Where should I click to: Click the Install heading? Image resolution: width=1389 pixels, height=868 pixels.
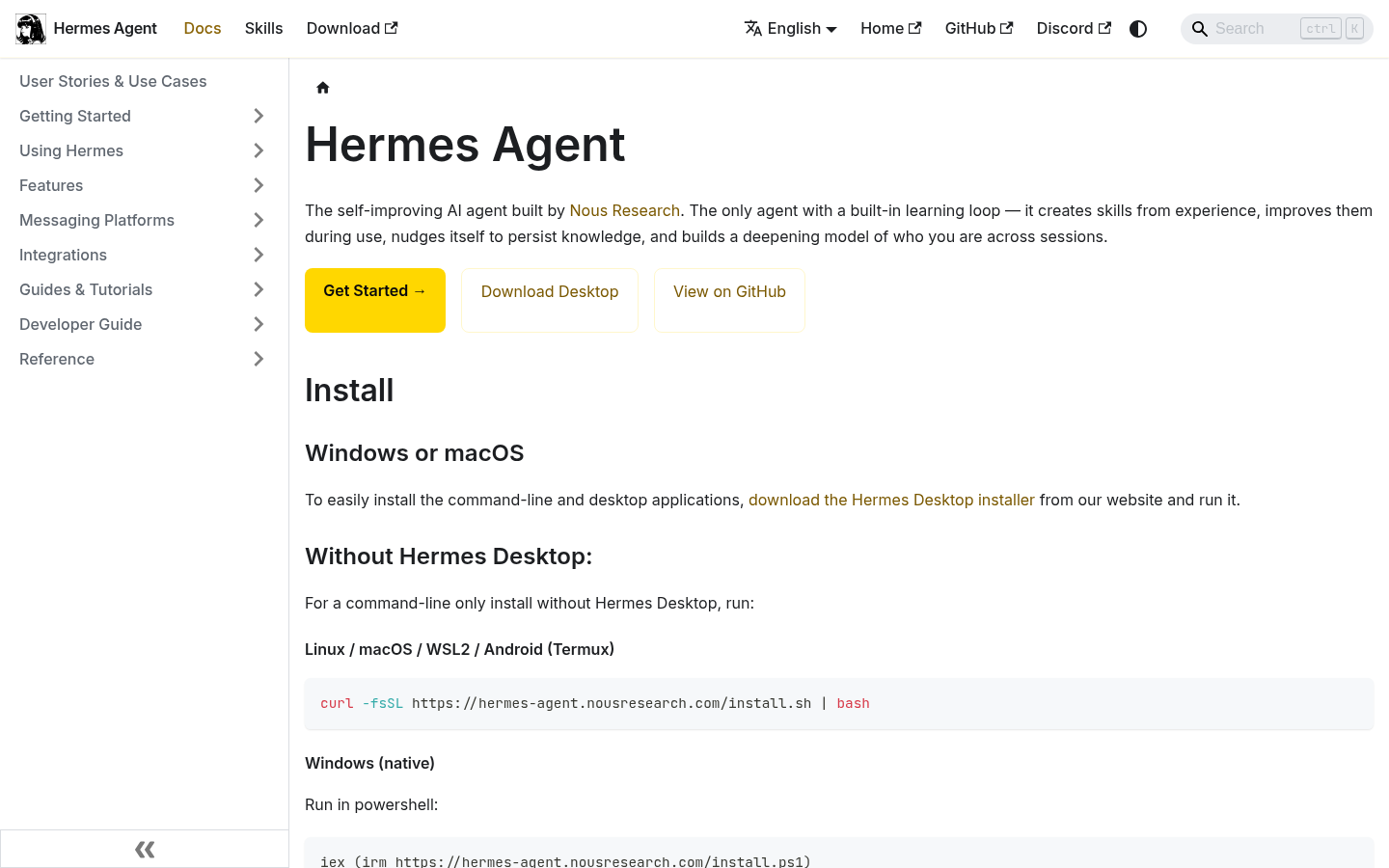(x=349, y=391)
